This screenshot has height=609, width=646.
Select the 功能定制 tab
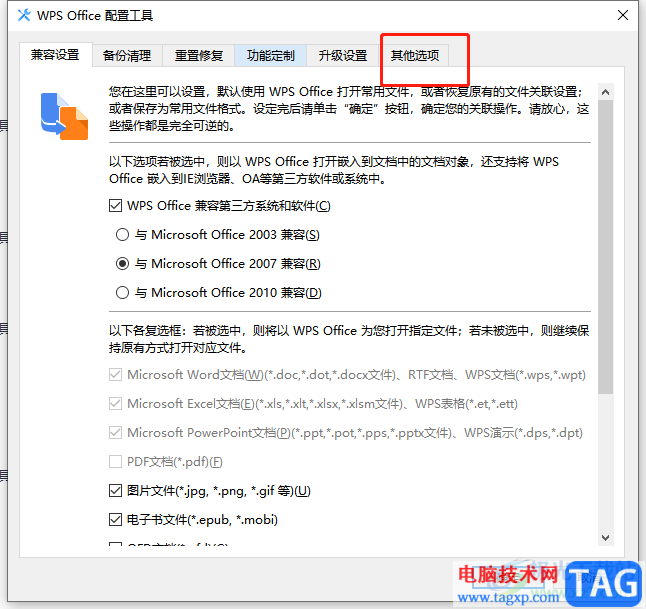270,55
